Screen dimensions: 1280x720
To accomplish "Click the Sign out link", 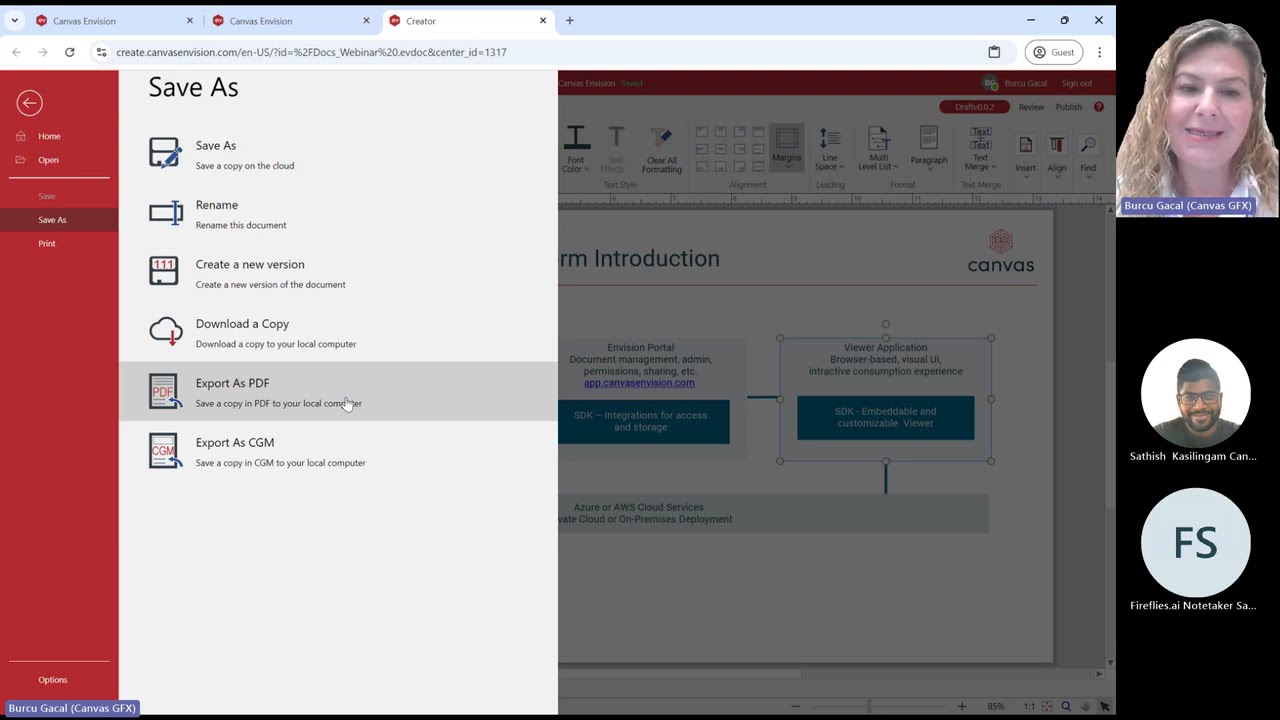I will [1077, 83].
